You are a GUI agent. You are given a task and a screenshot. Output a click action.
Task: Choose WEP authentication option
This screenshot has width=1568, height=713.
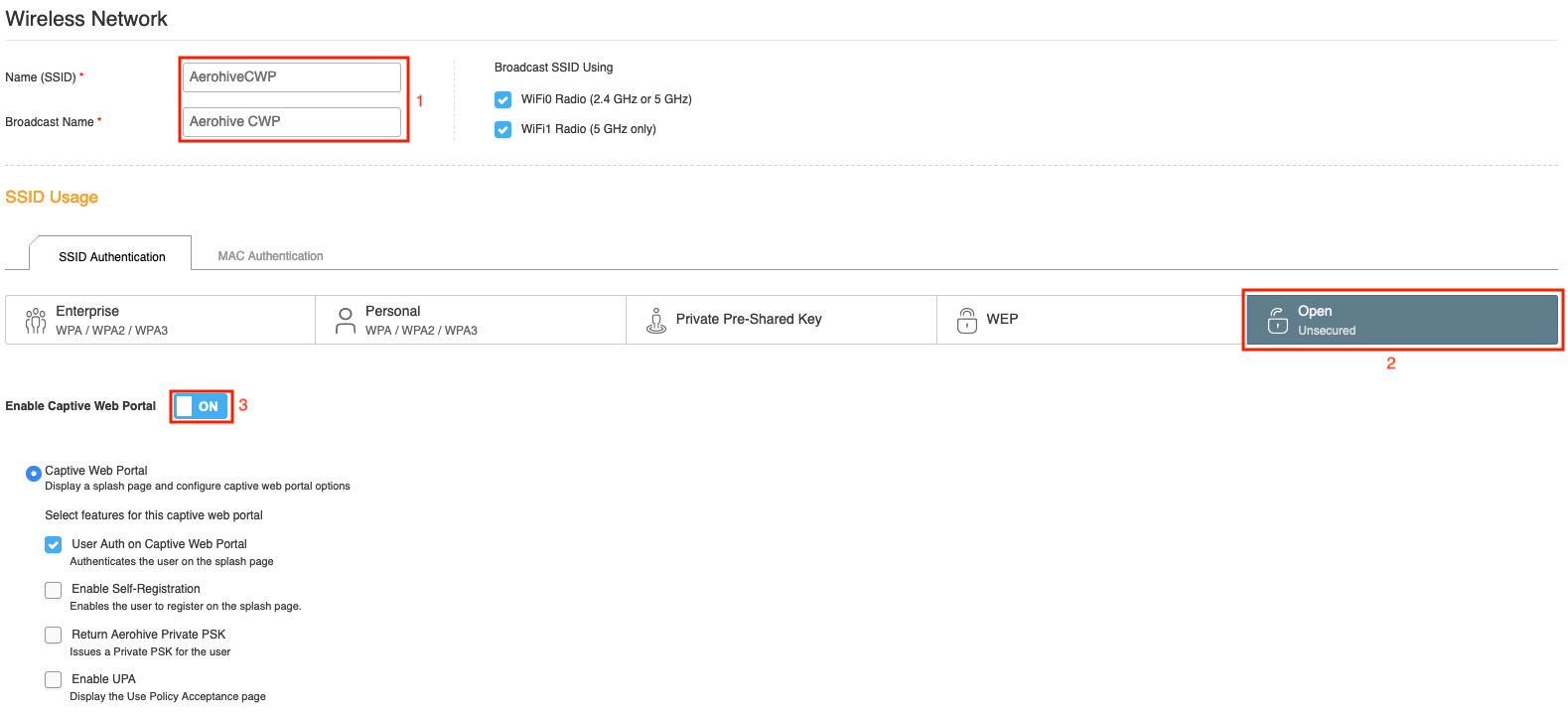tap(1091, 320)
